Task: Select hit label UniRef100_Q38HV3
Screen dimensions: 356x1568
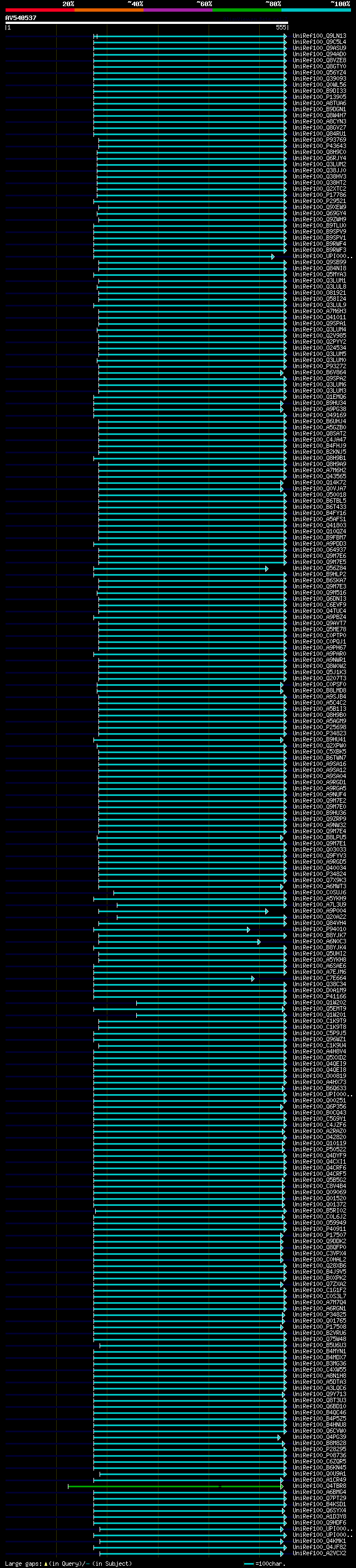Action: (x=319, y=176)
